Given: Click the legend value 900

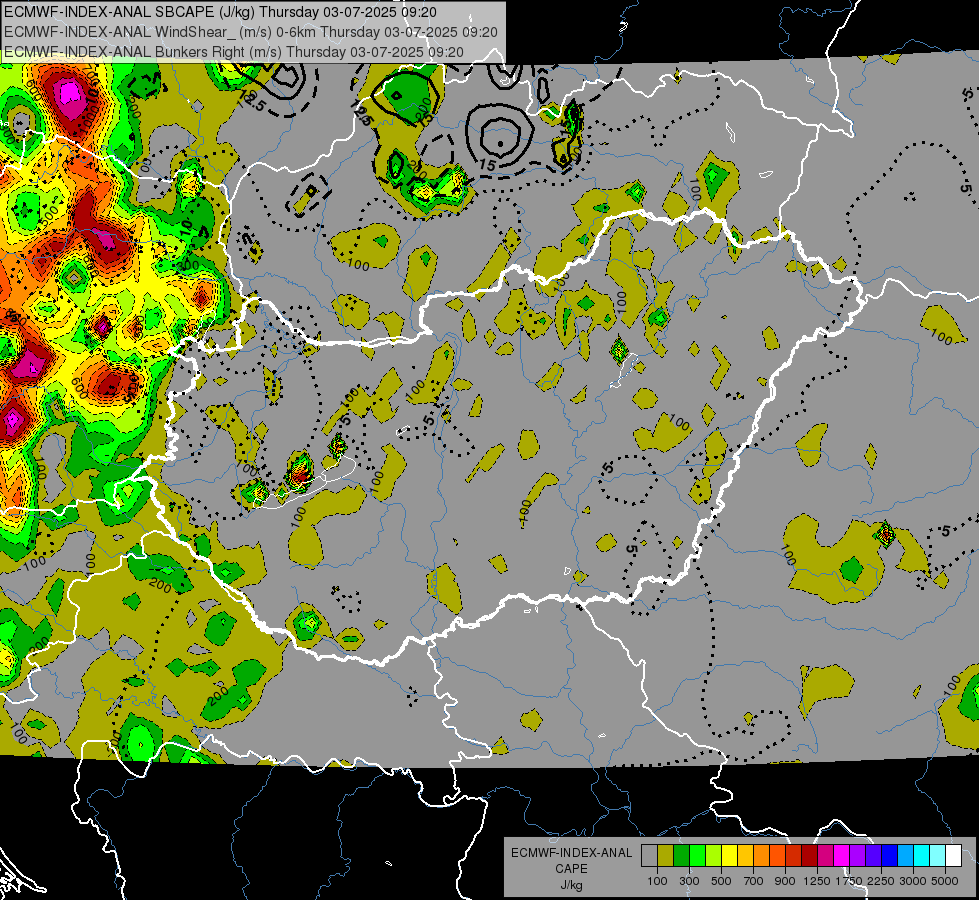Looking at the screenshot, I should [785, 881].
